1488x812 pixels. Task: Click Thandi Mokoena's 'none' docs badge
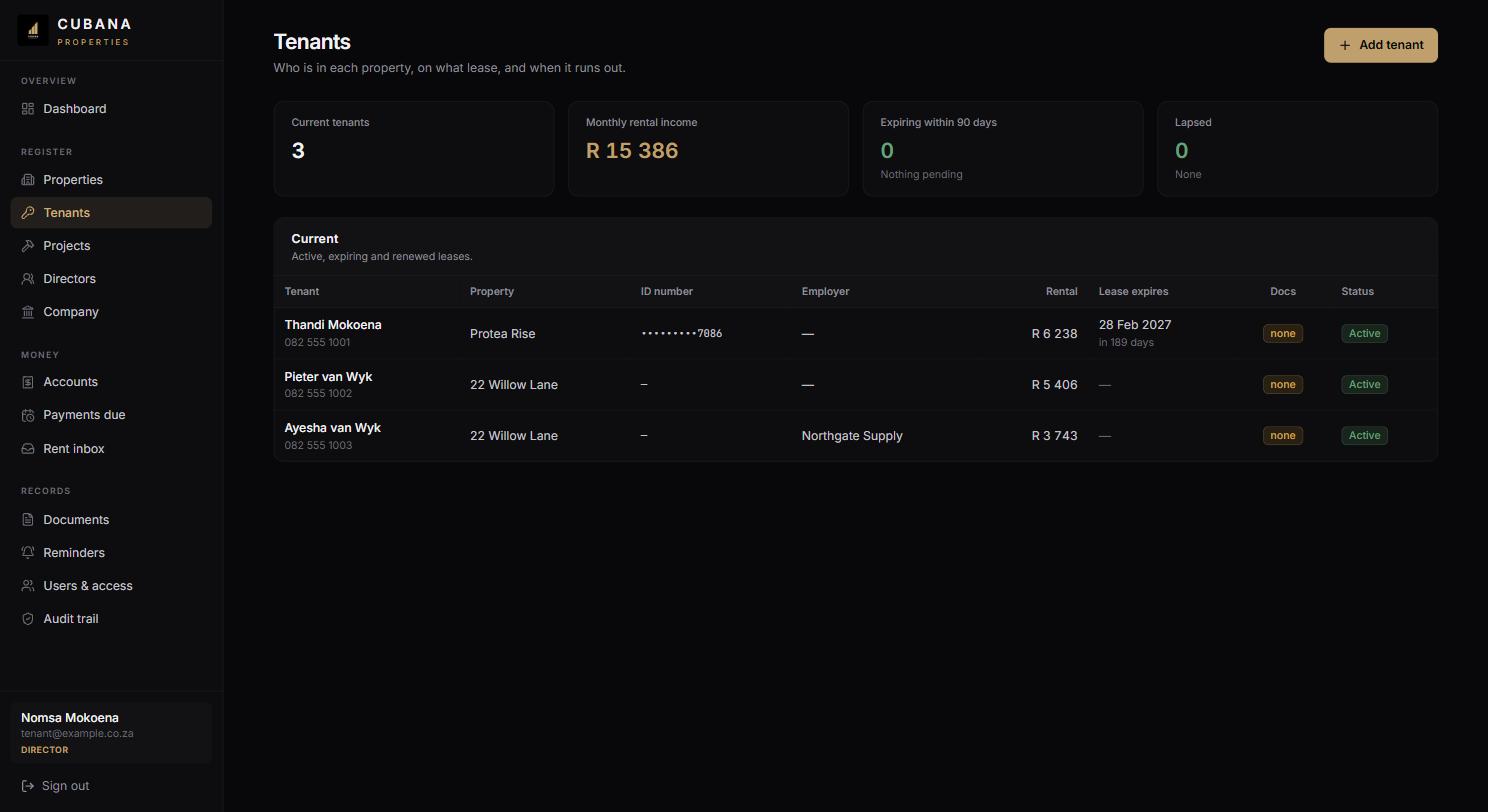click(x=1282, y=334)
